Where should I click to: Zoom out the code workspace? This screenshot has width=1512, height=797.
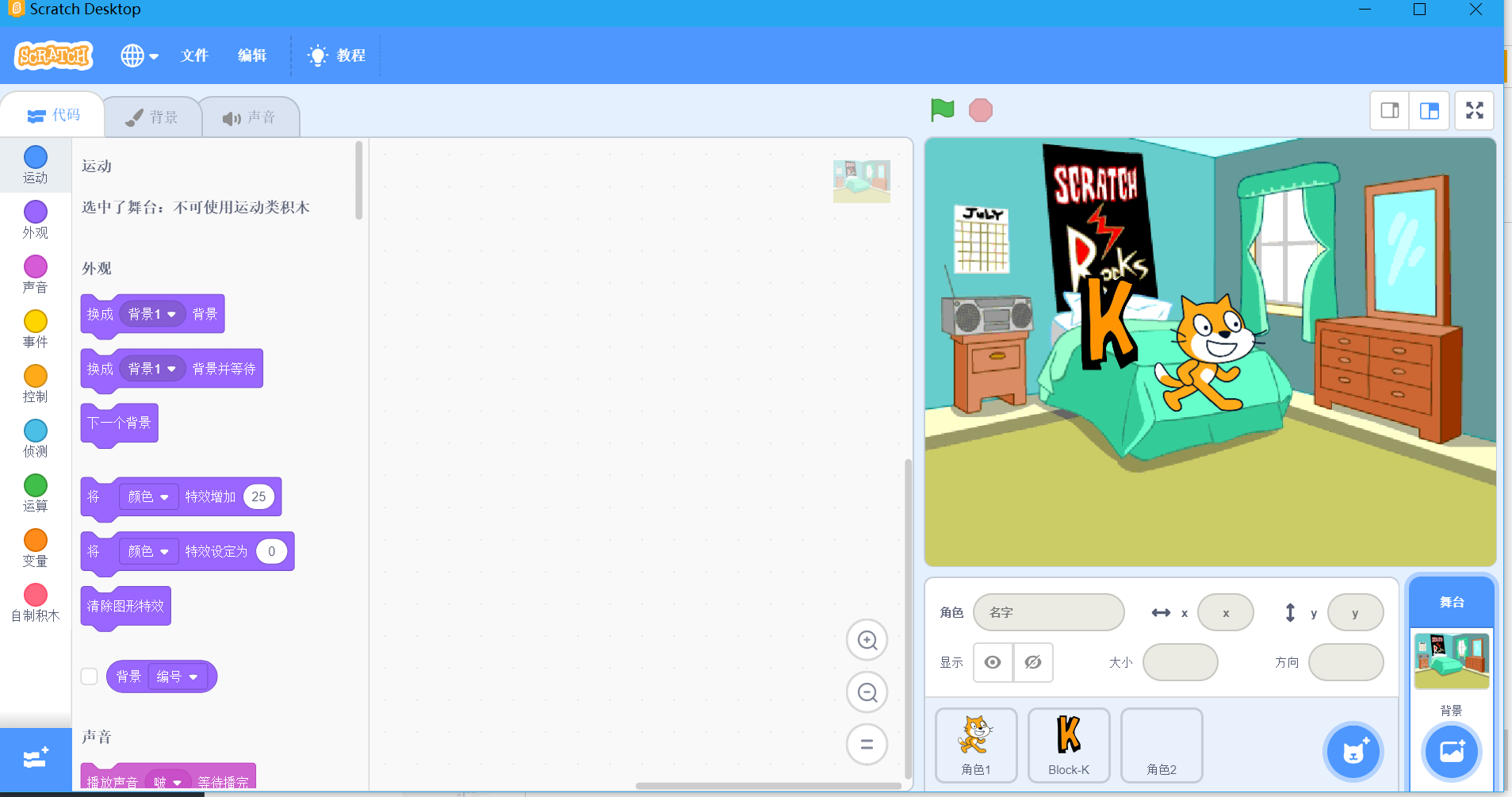pyautogui.click(x=867, y=692)
